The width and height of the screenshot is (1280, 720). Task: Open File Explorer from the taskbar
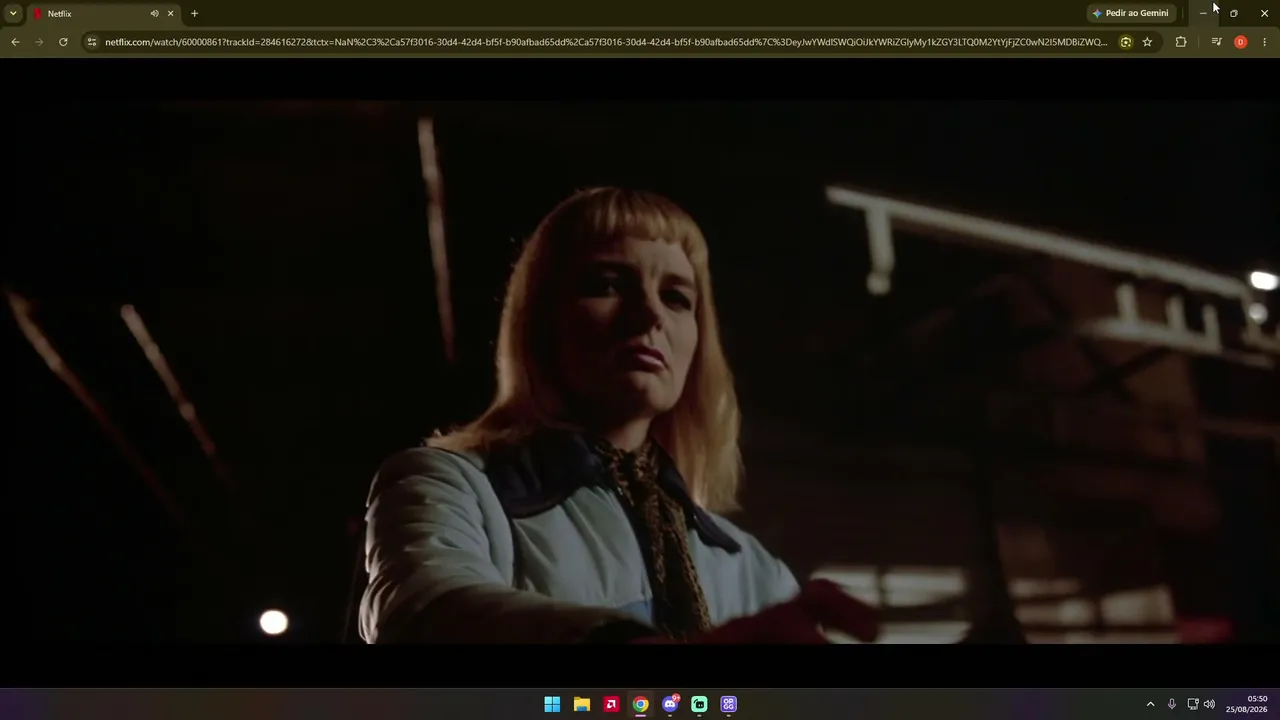(x=582, y=704)
